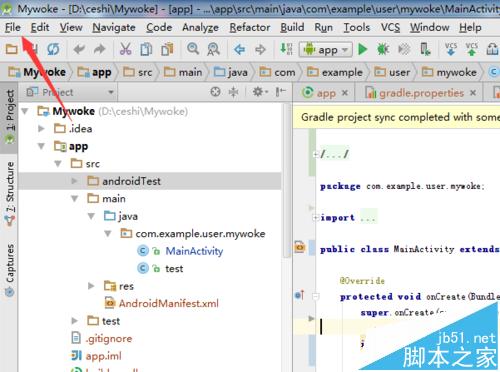Open the File menu

13,27
